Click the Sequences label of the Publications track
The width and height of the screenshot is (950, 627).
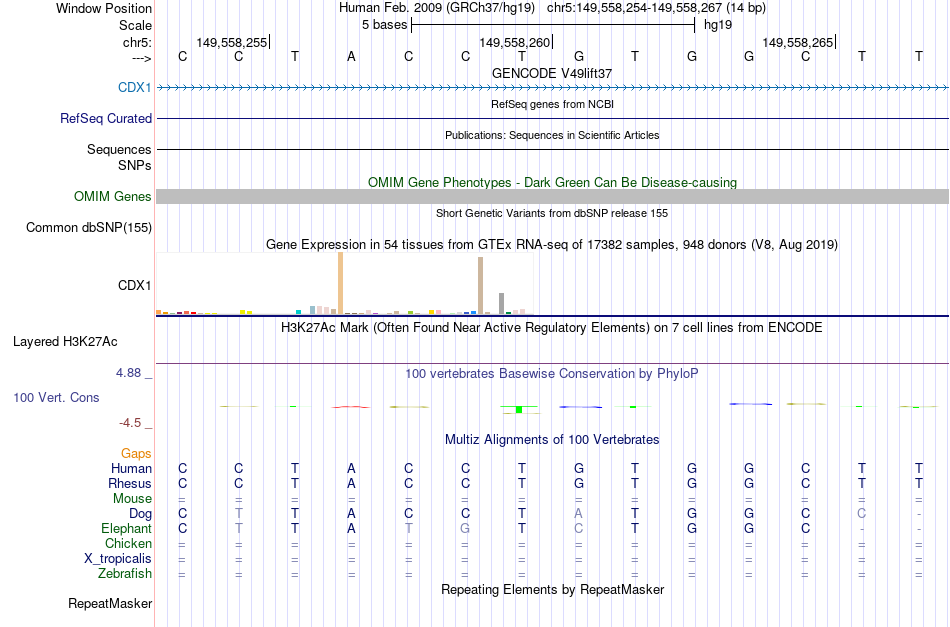click(119, 150)
